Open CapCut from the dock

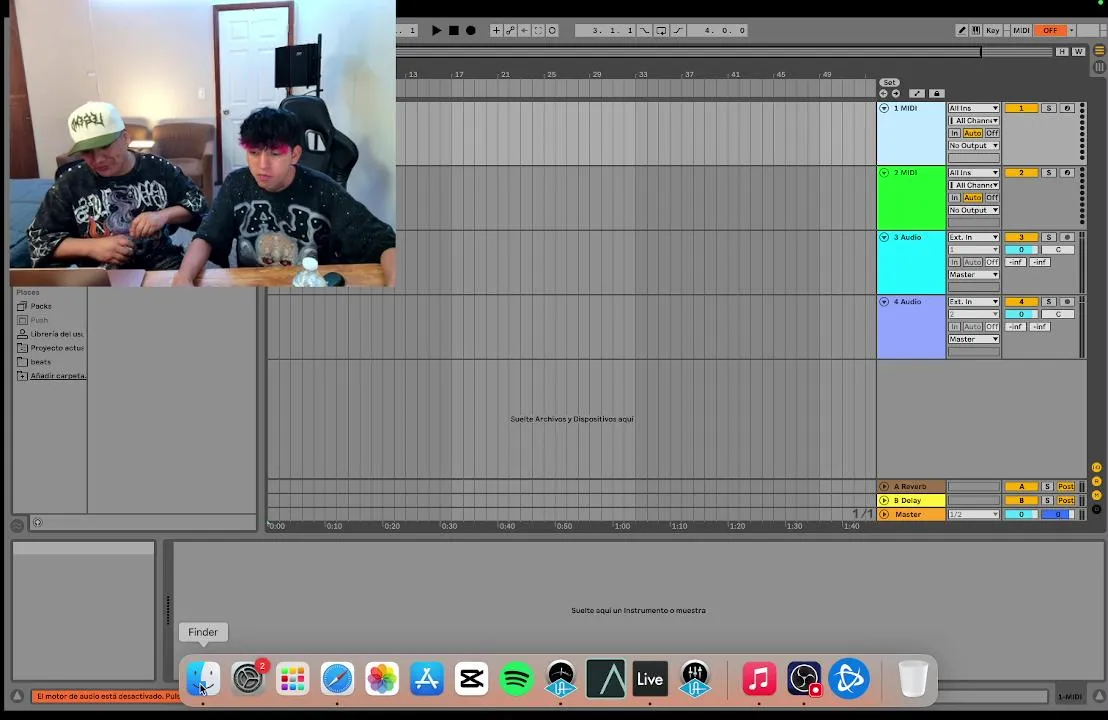pyautogui.click(x=471, y=679)
